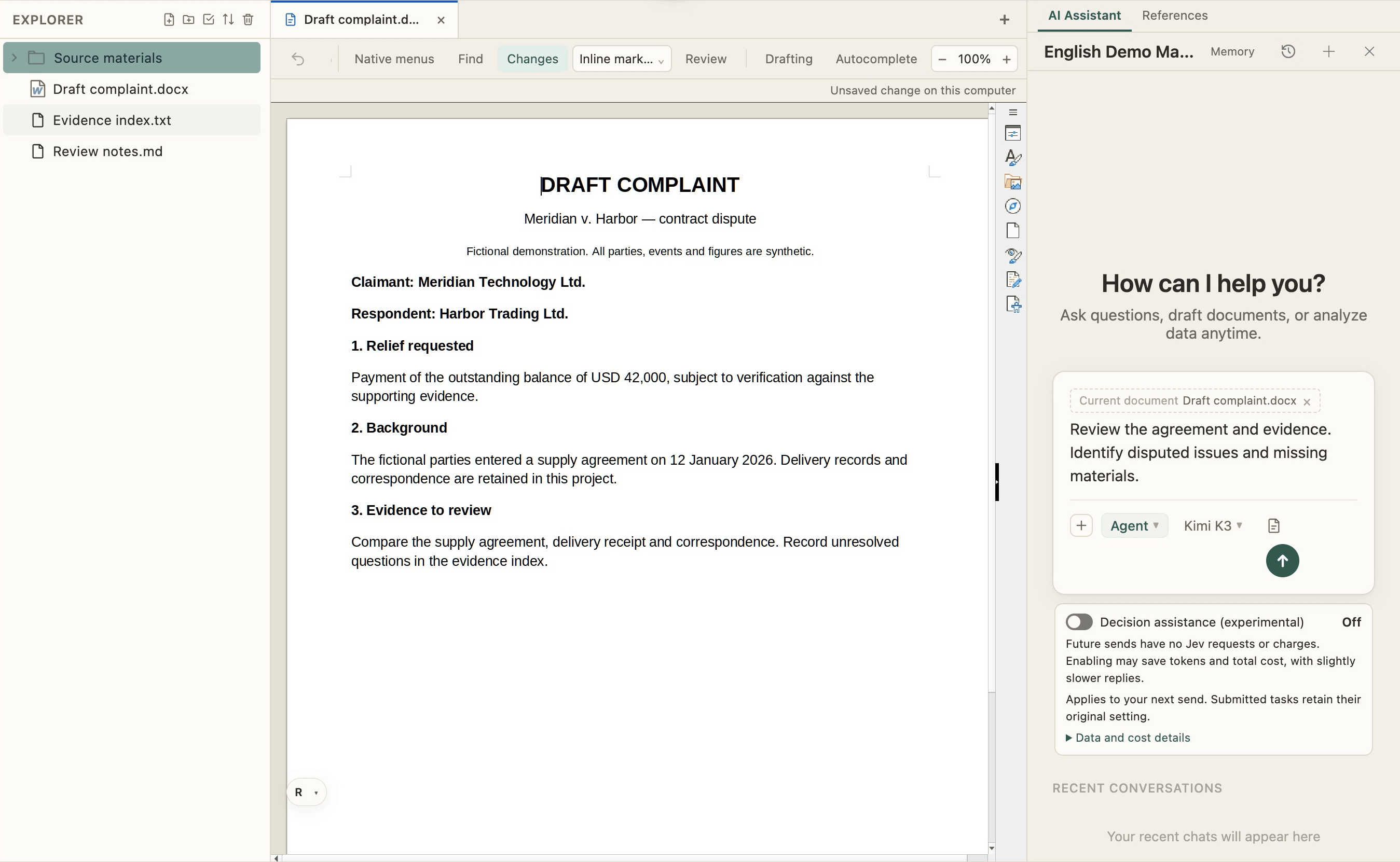Click 'Respondent: Harbor Trading Ltd.' line
1400x862 pixels.
[x=460, y=314]
